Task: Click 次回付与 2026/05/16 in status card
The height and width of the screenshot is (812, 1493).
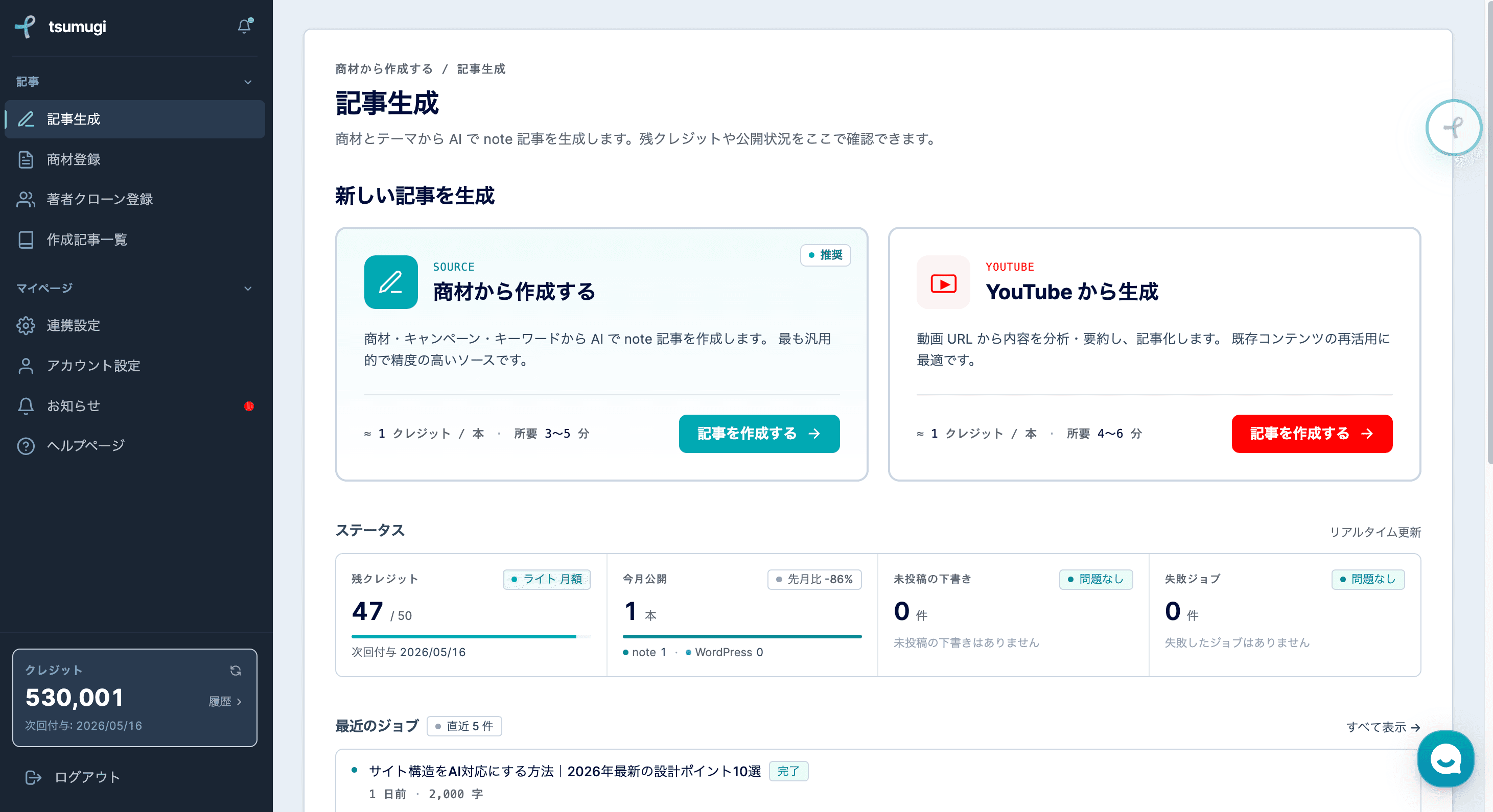Action: tap(409, 652)
